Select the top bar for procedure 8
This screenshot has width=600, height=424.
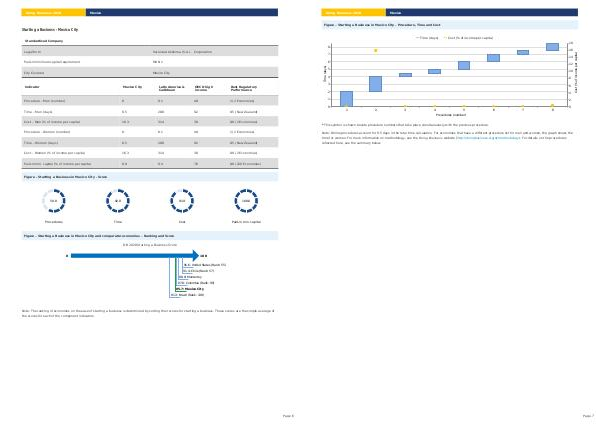point(552,46)
